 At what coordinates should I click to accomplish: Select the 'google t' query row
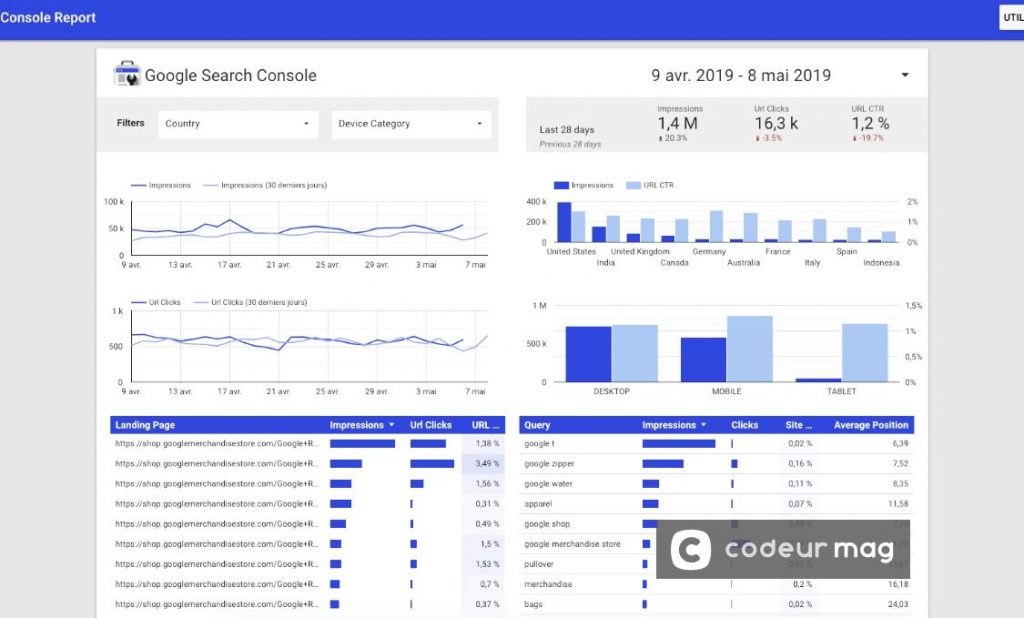tap(716, 444)
